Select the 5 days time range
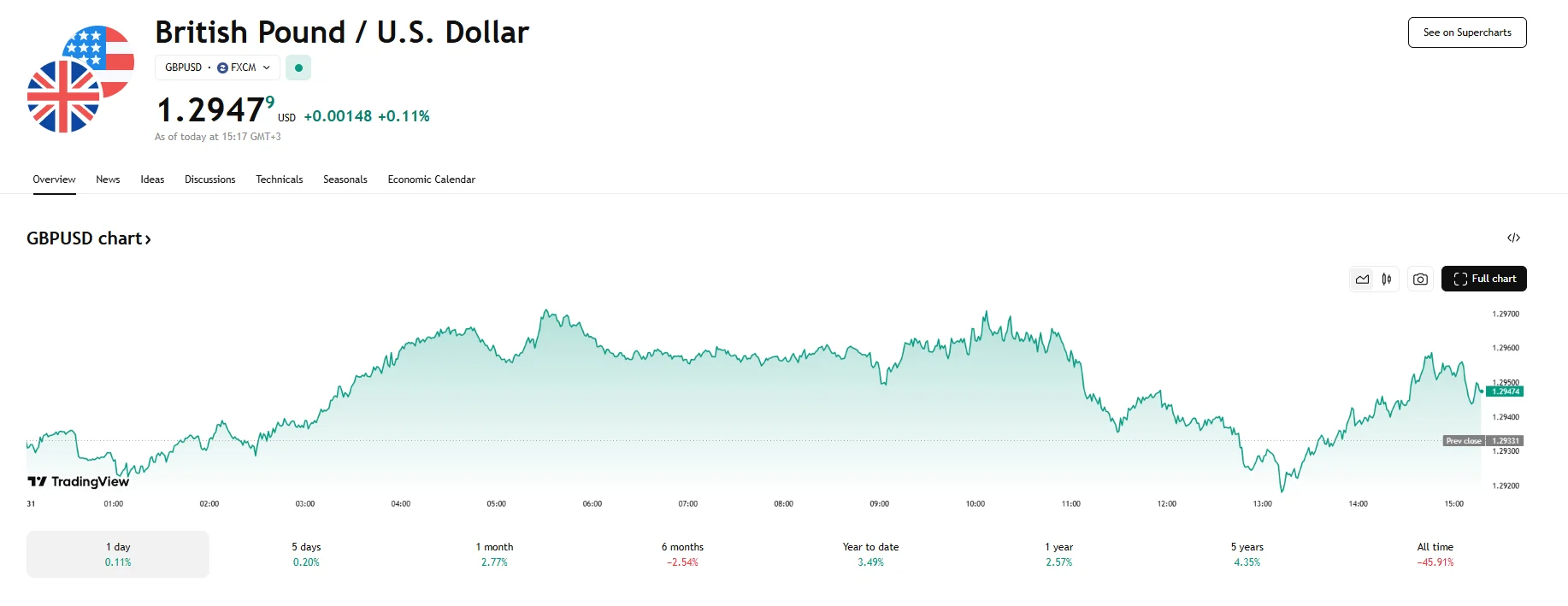This screenshot has height=606, width=1568. [x=306, y=554]
